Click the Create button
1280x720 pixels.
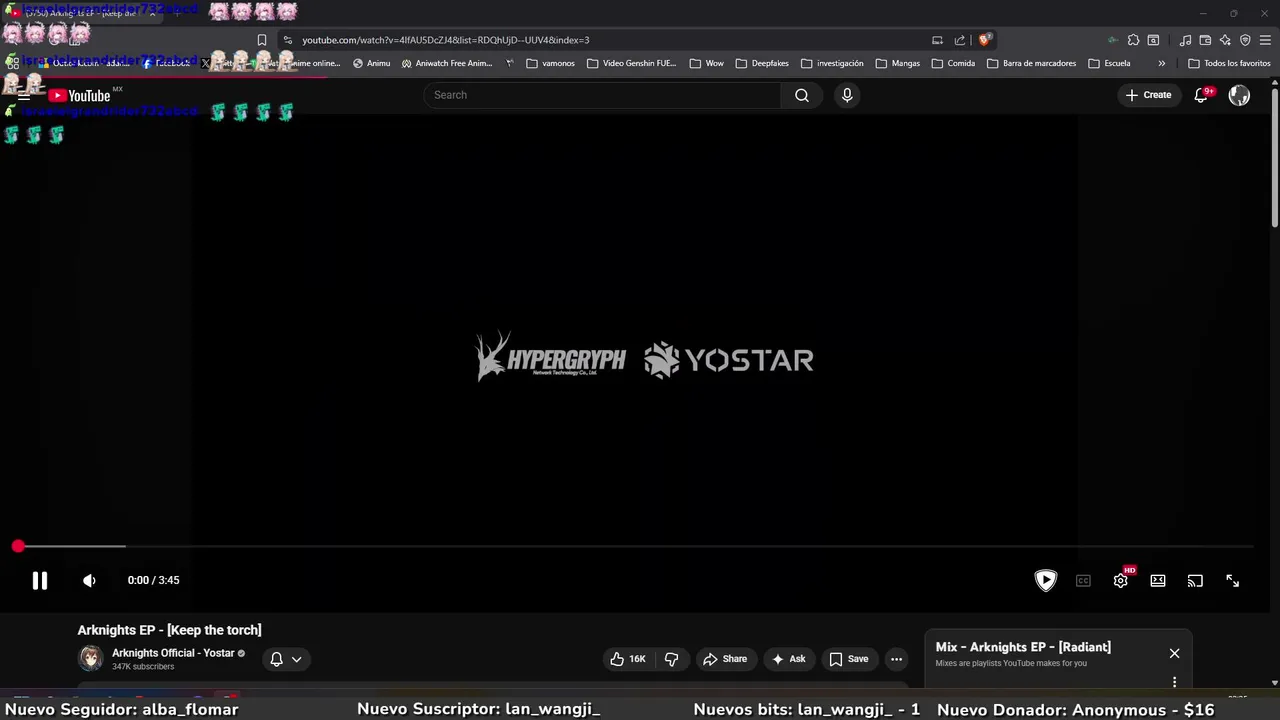1148,95
